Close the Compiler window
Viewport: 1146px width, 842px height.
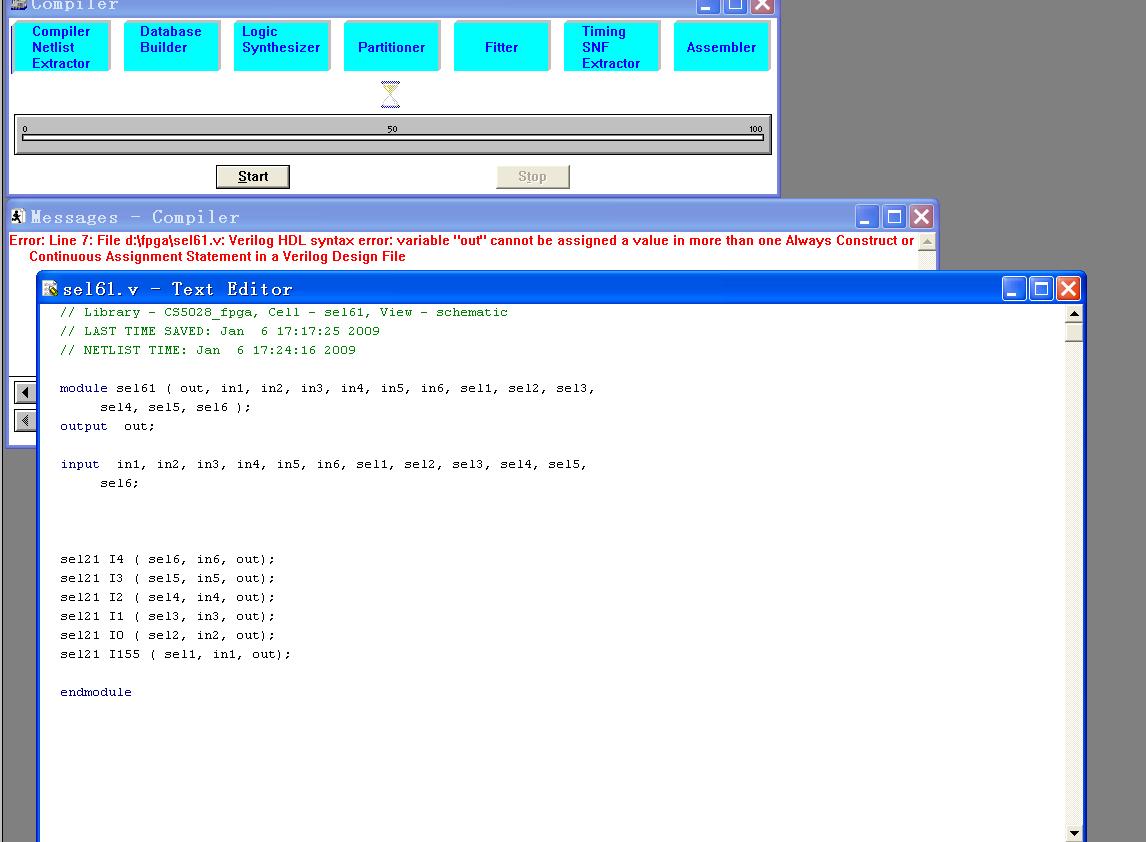tap(762, 6)
